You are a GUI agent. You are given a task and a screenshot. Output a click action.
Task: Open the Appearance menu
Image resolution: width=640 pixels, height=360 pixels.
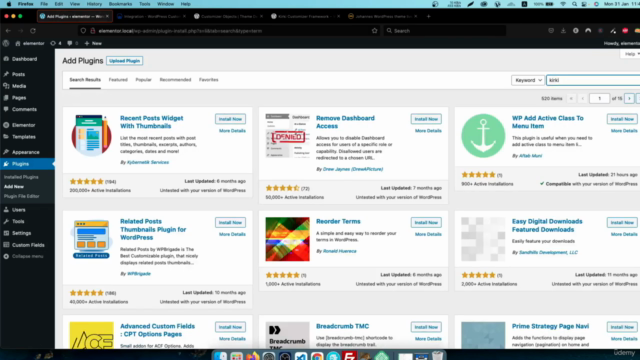pyautogui.click(x=27, y=152)
